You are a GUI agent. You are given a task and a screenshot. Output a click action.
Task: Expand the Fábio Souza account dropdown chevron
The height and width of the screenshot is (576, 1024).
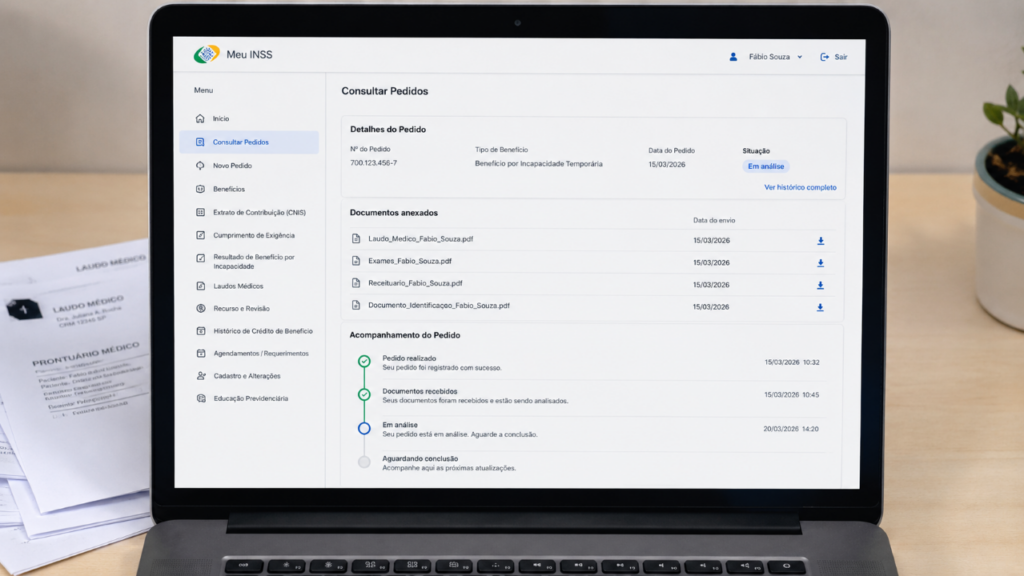point(799,57)
